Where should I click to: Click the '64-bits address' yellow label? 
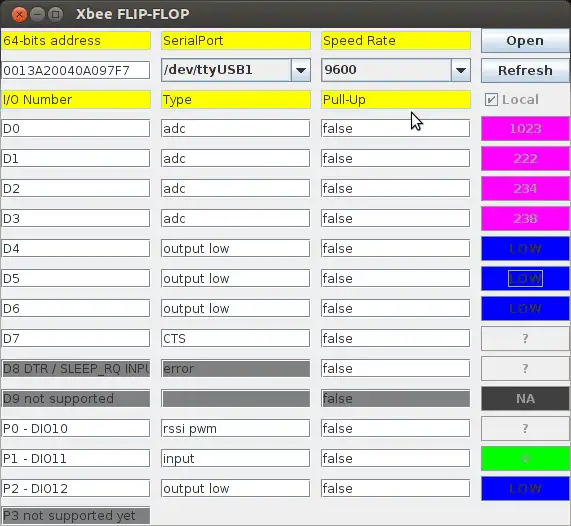[x=76, y=40]
